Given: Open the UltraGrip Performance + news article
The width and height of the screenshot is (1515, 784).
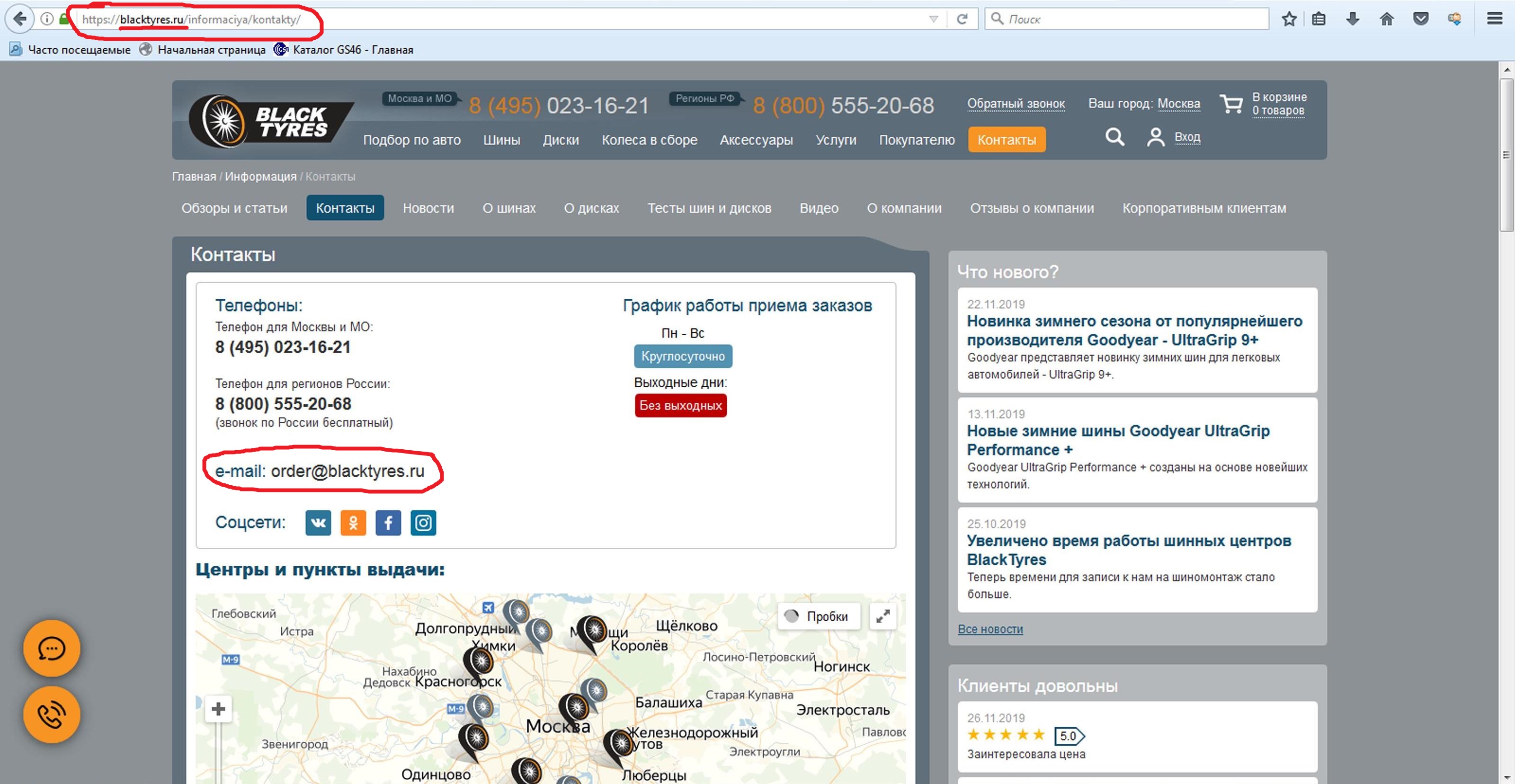Looking at the screenshot, I should (x=1118, y=440).
